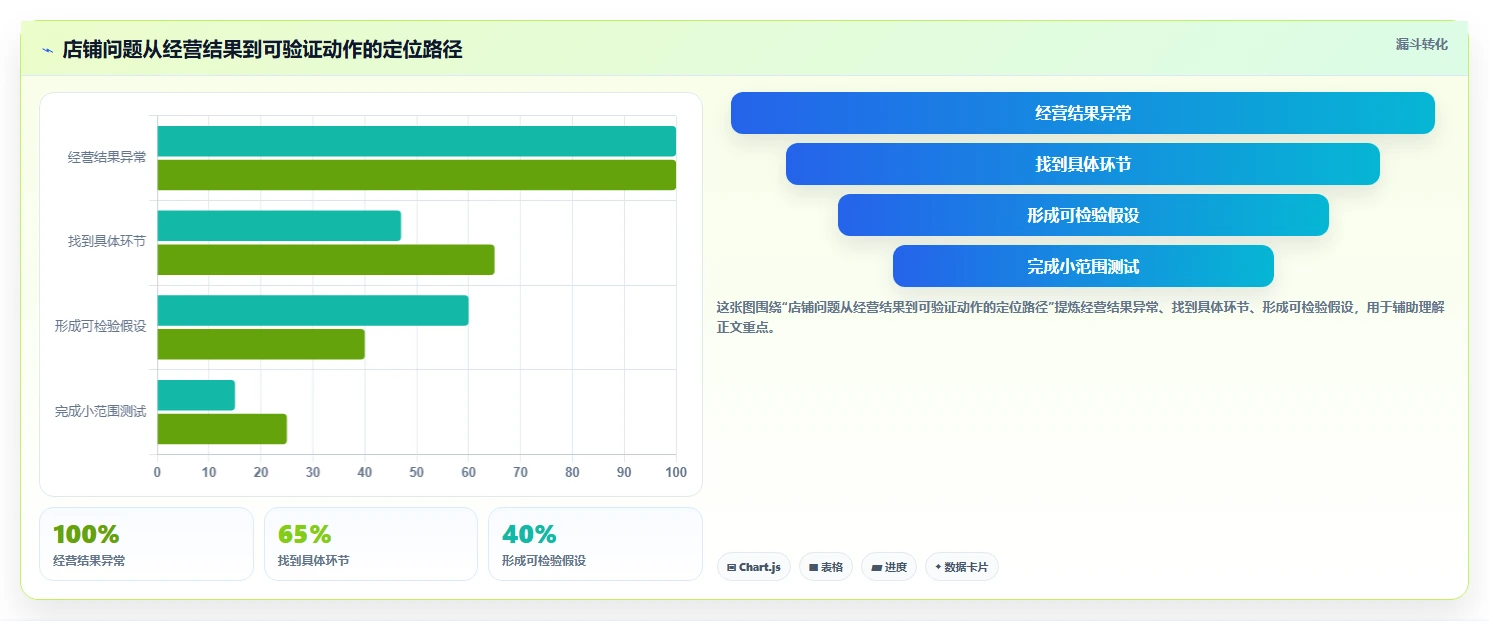The width and height of the screenshot is (1489, 621).
Task: Click the 找到具体环节 y-axis label
Action: 107,242
